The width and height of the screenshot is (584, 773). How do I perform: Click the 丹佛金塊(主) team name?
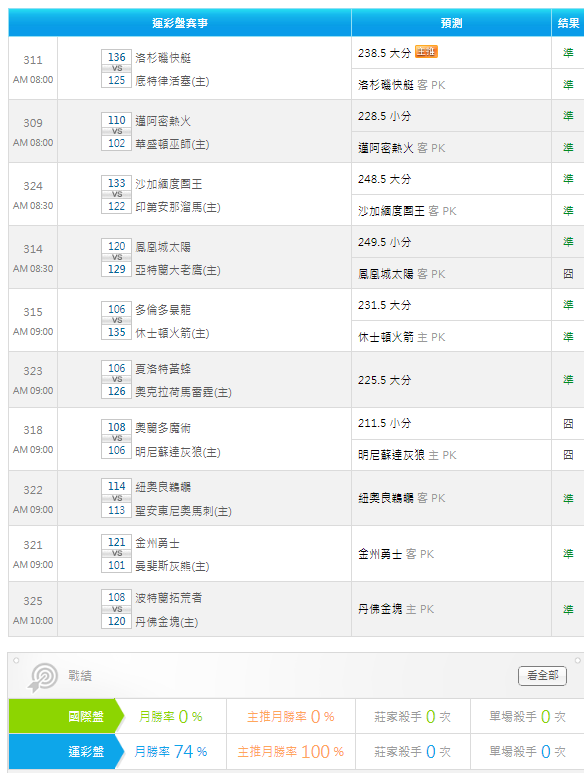(167, 622)
